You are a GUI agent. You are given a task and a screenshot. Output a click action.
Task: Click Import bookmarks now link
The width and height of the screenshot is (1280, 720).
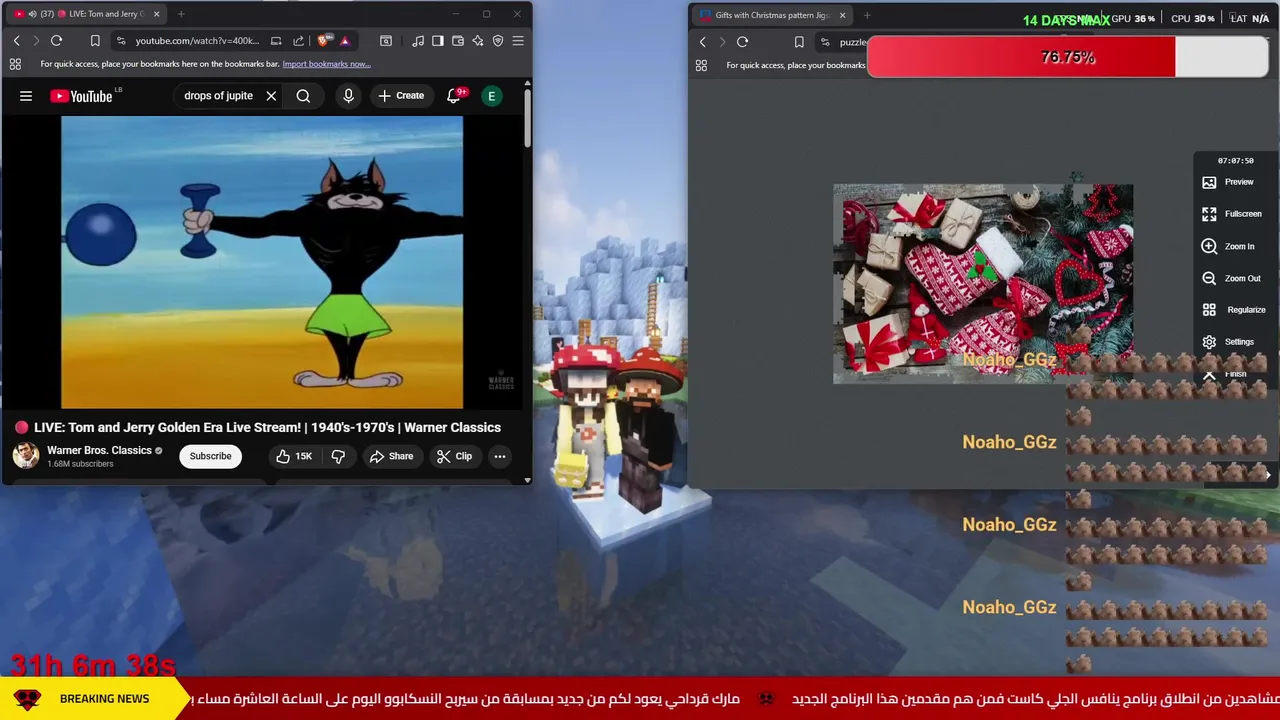(326, 64)
